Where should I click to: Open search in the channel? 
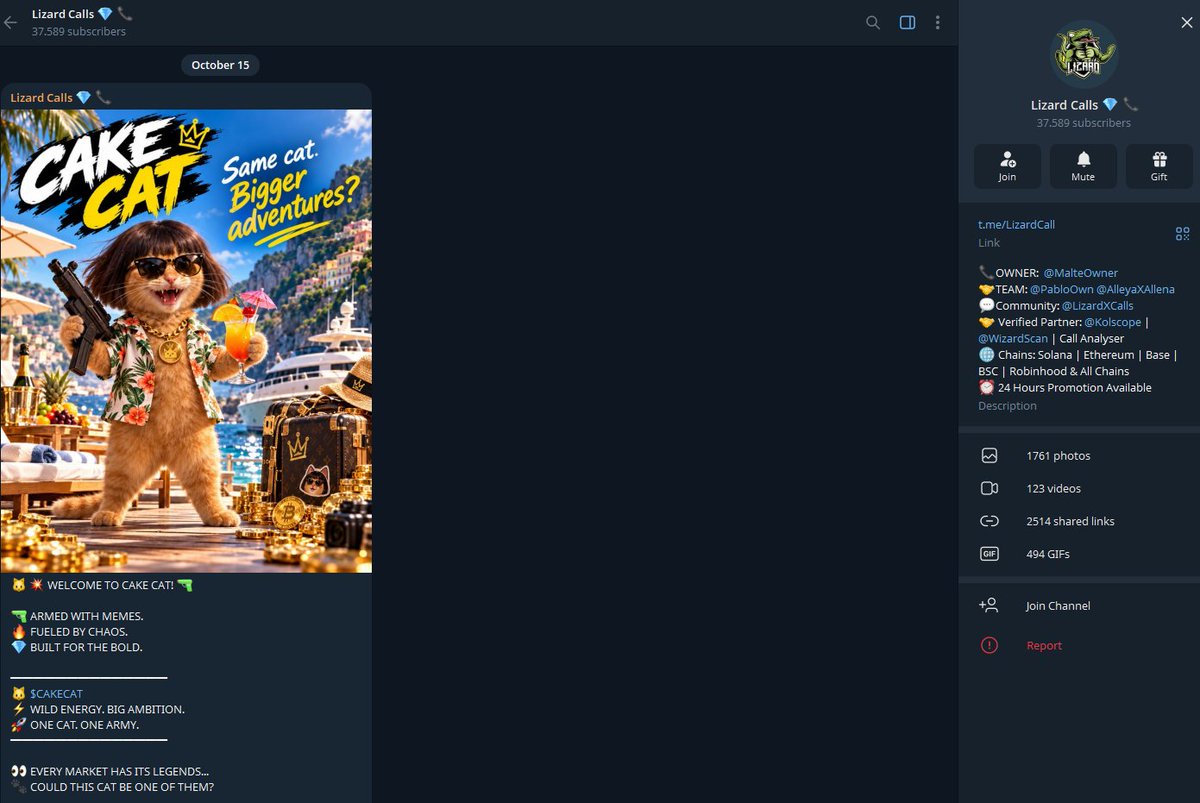click(873, 22)
